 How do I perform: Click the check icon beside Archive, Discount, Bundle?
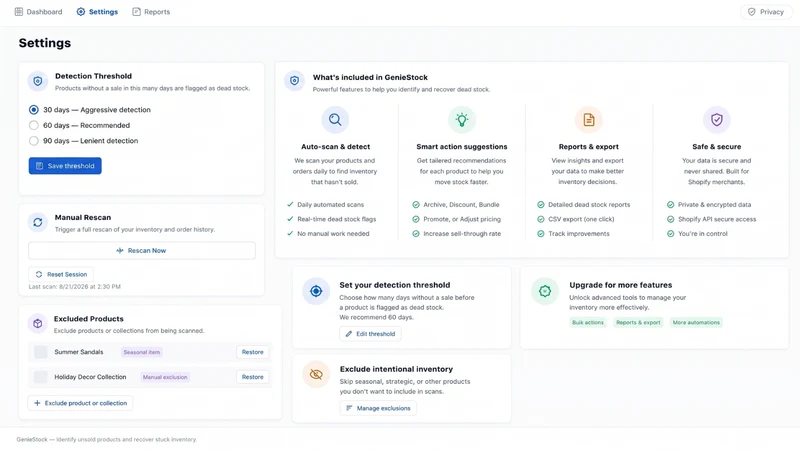click(416, 205)
